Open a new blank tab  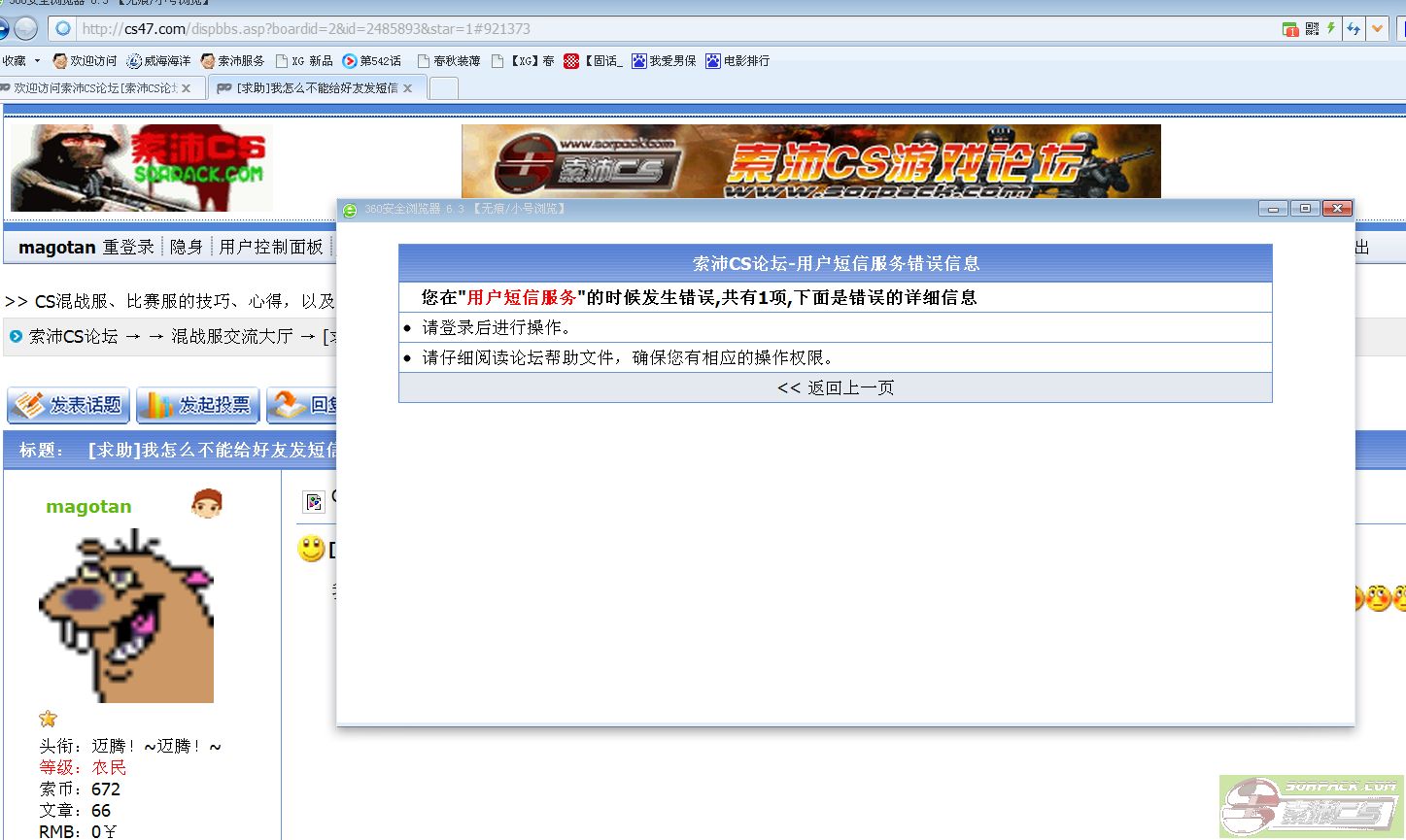click(443, 88)
